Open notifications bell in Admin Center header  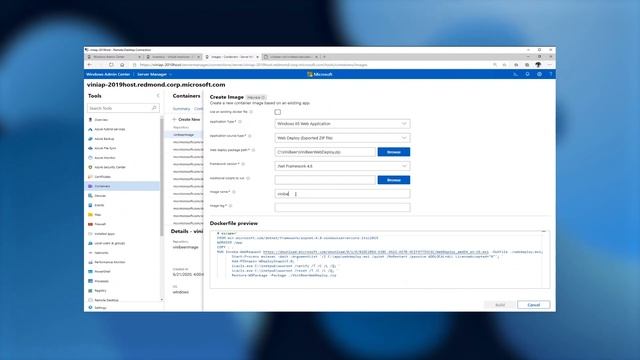527,74
